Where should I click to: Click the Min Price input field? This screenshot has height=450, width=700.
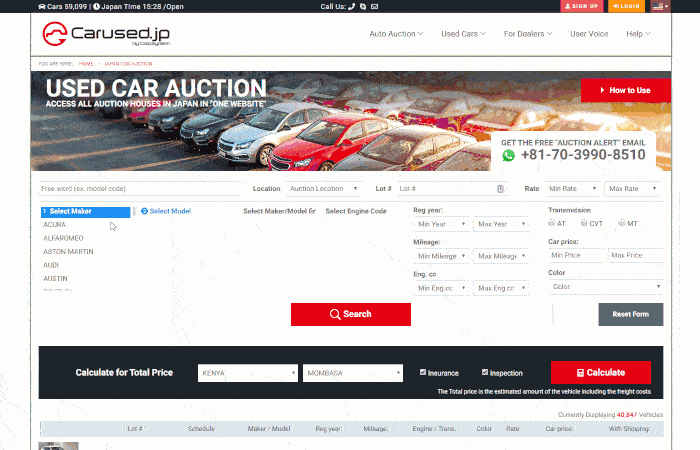click(576, 255)
